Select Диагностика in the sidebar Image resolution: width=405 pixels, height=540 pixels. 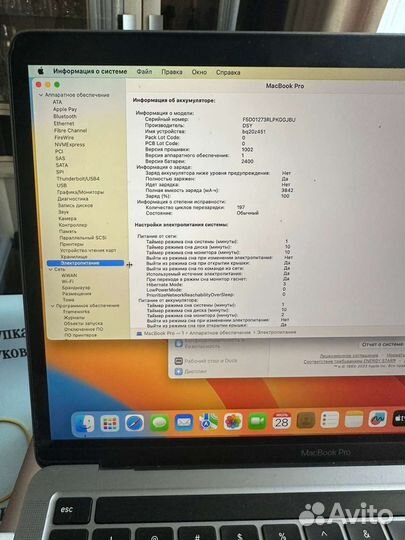(73, 199)
